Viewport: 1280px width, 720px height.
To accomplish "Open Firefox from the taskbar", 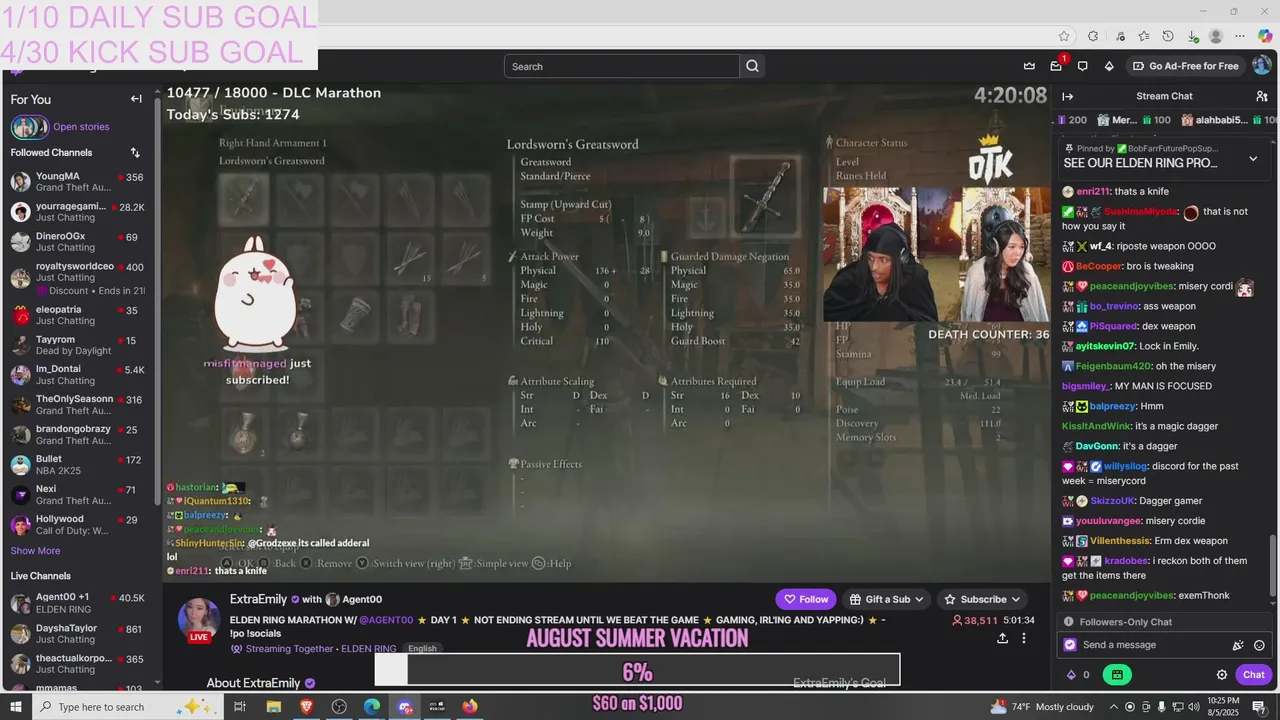I will point(470,707).
